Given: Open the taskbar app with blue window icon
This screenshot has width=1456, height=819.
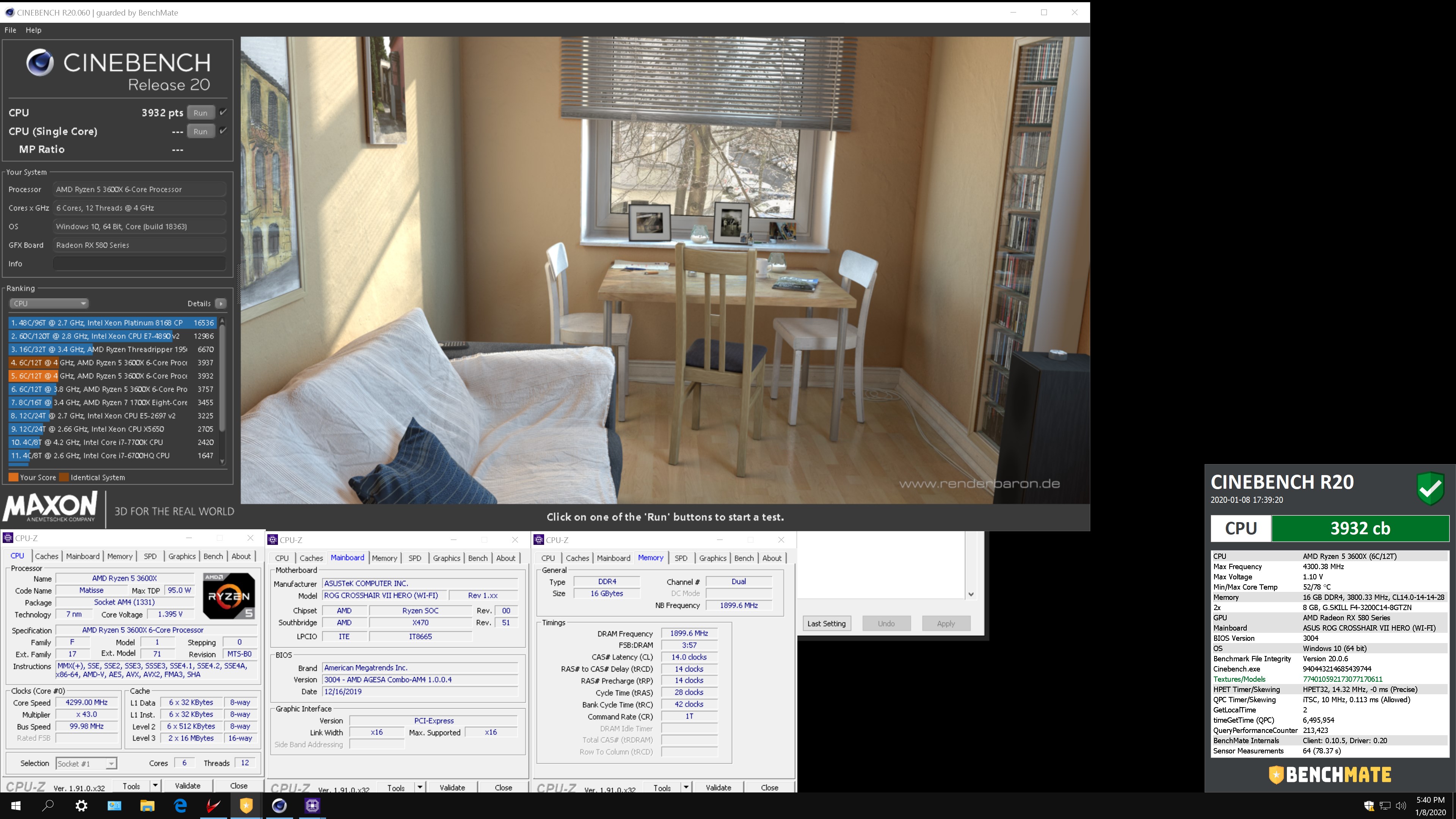Looking at the screenshot, I should (114, 805).
